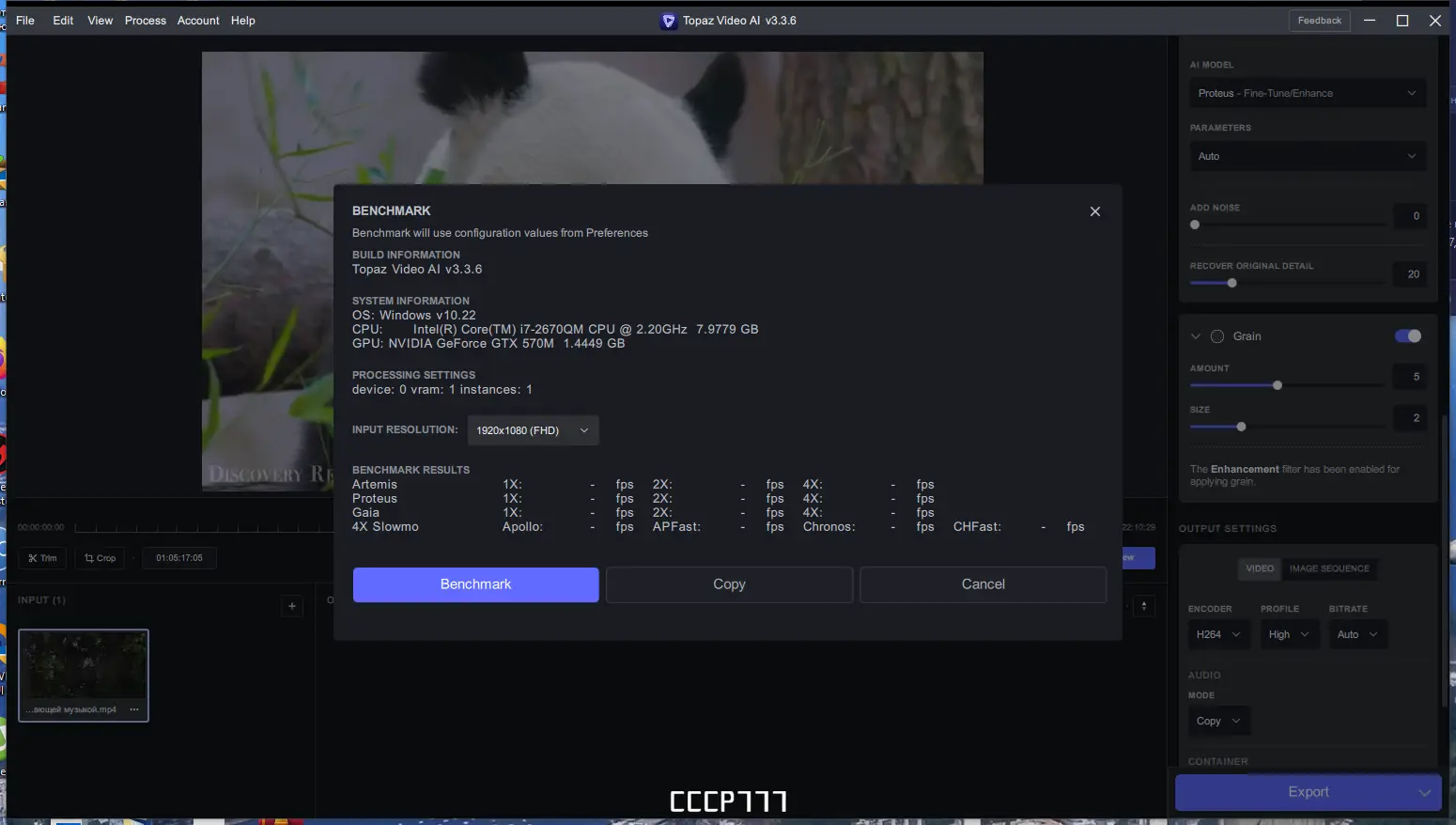Click the Feedback button

pos(1320,21)
